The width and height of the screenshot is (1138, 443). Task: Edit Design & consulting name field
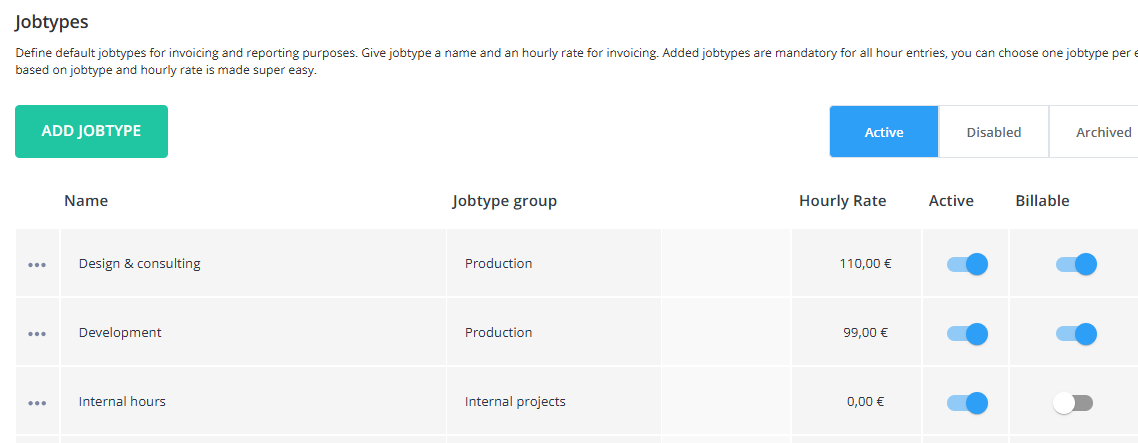tap(253, 263)
